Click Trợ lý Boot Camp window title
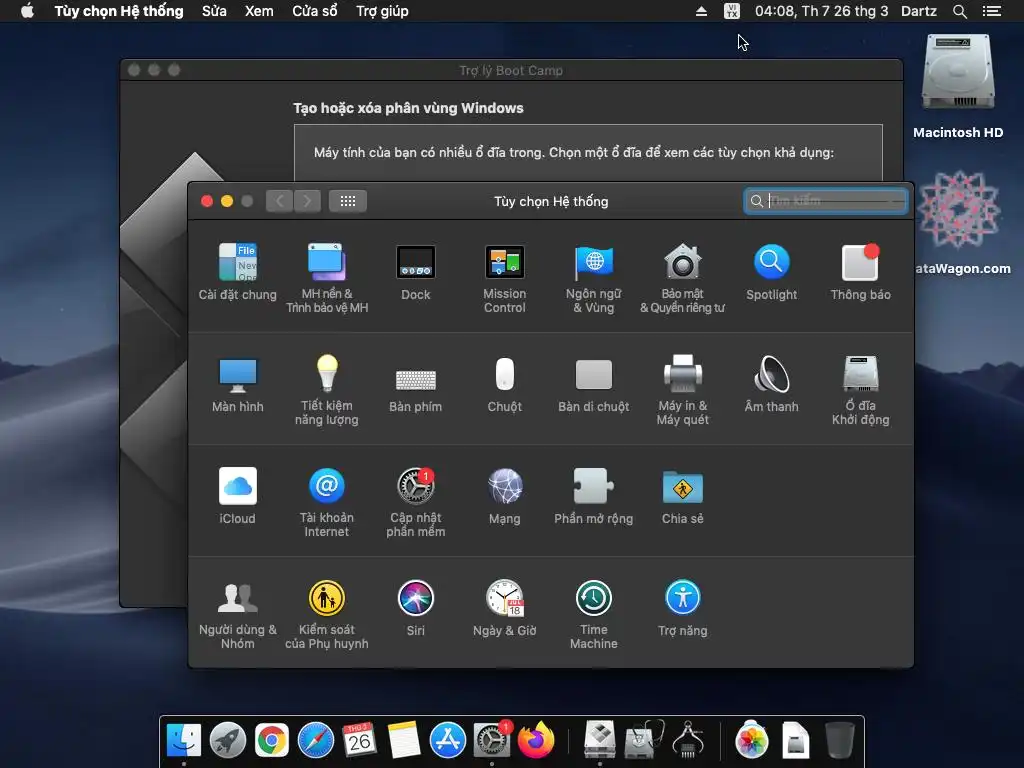This screenshot has height=768, width=1024. 511,71
